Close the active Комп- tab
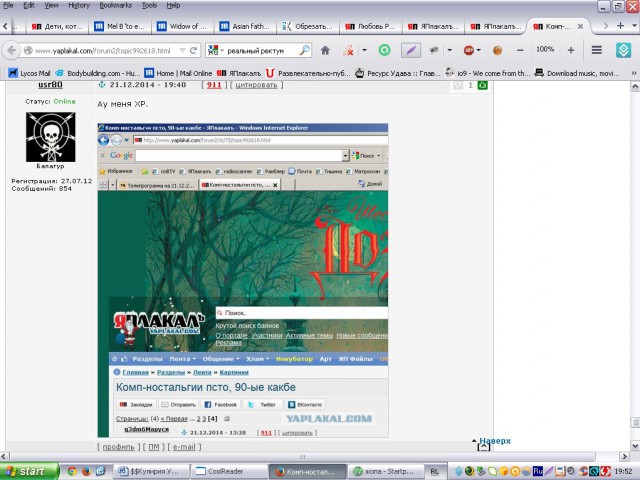 580,26
